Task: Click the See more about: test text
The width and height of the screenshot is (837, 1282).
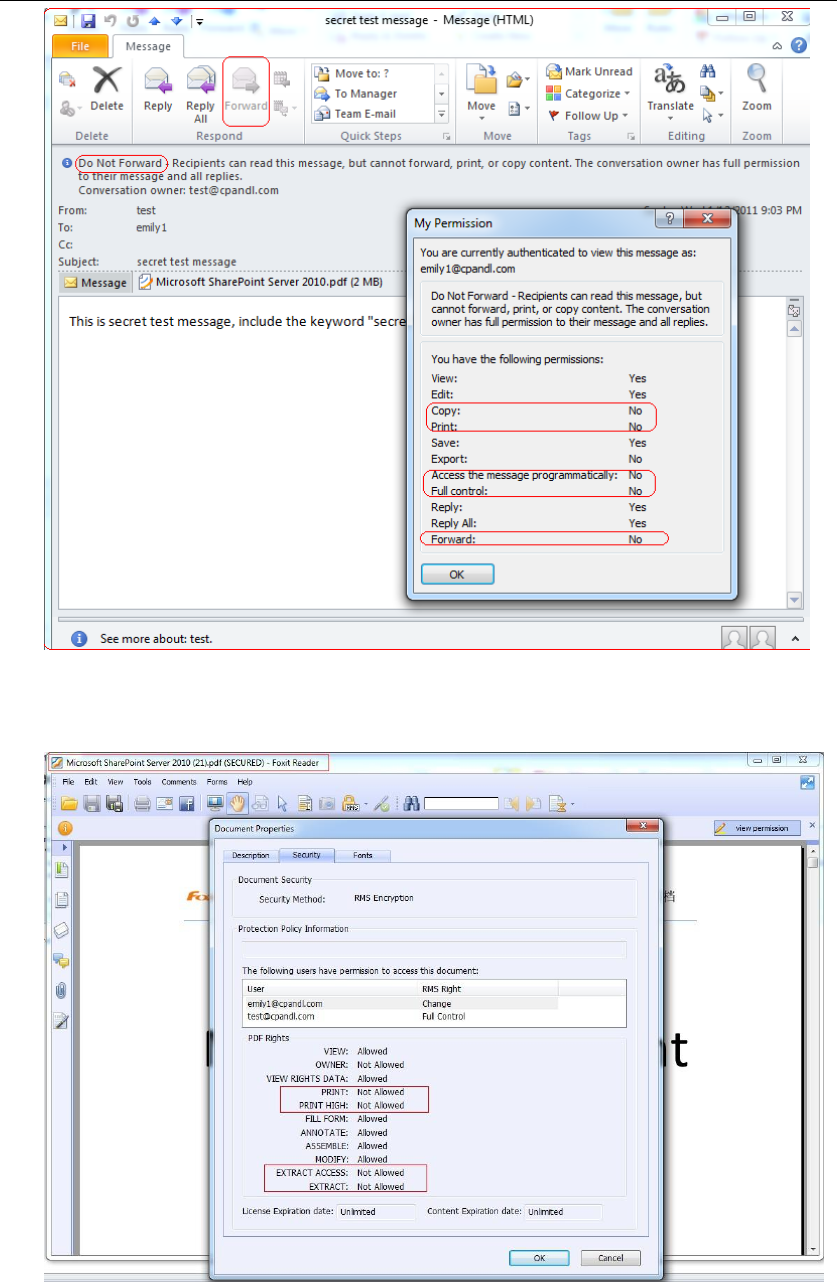Action: pos(155,638)
